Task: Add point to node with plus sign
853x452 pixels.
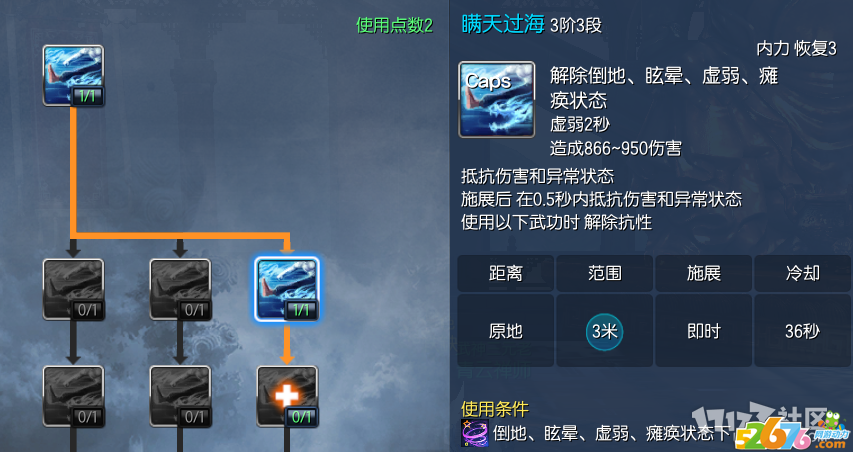Action: (287, 396)
